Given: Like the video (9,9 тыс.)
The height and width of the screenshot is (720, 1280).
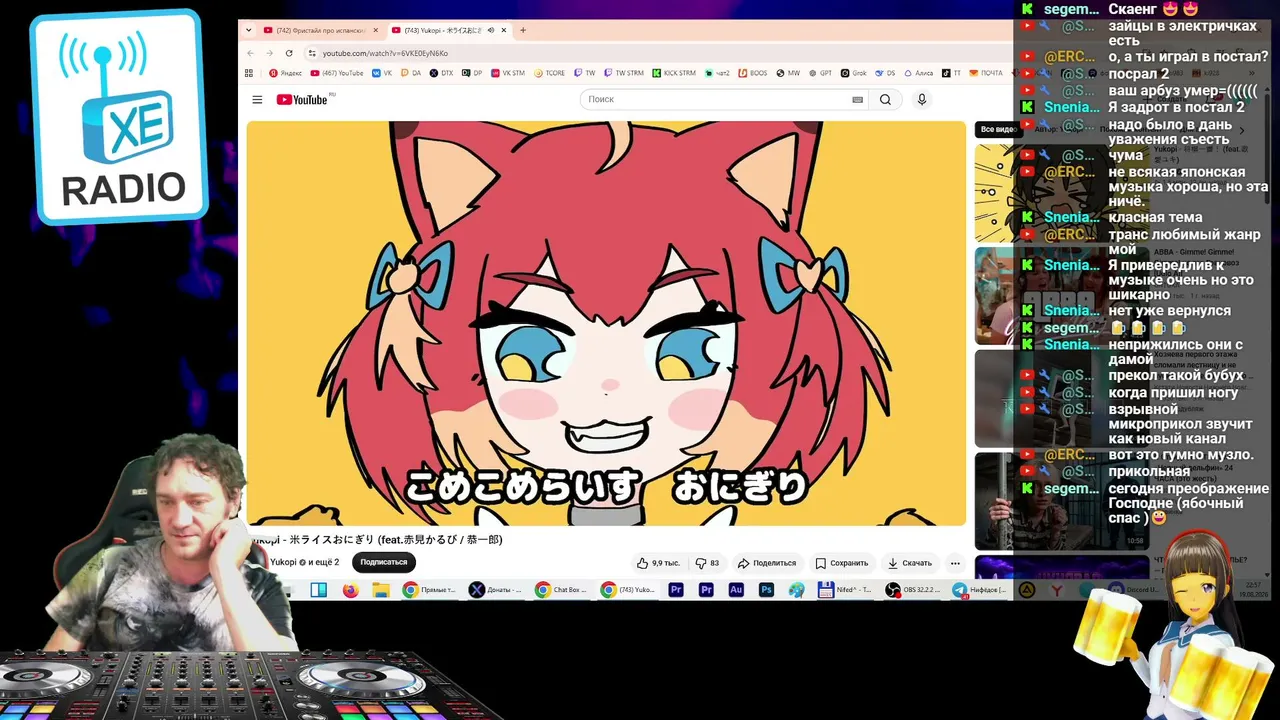Looking at the screenshot, I should 658,563.
